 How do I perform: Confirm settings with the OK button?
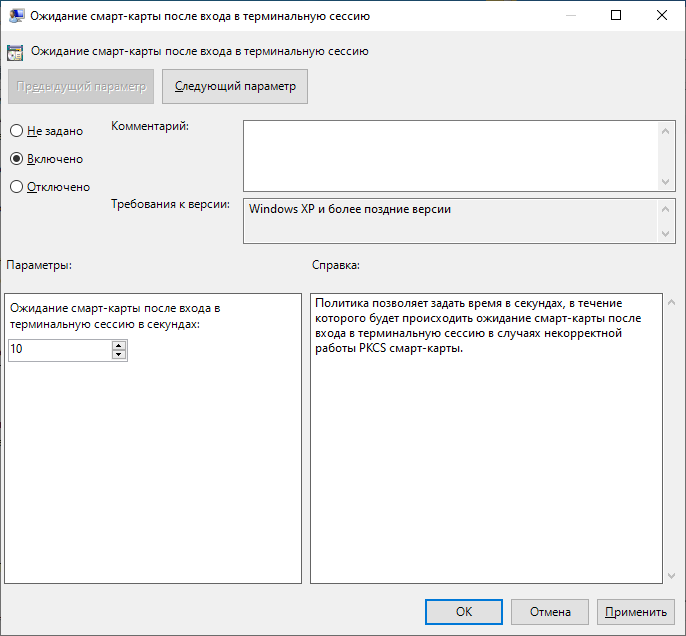[464, 612]
